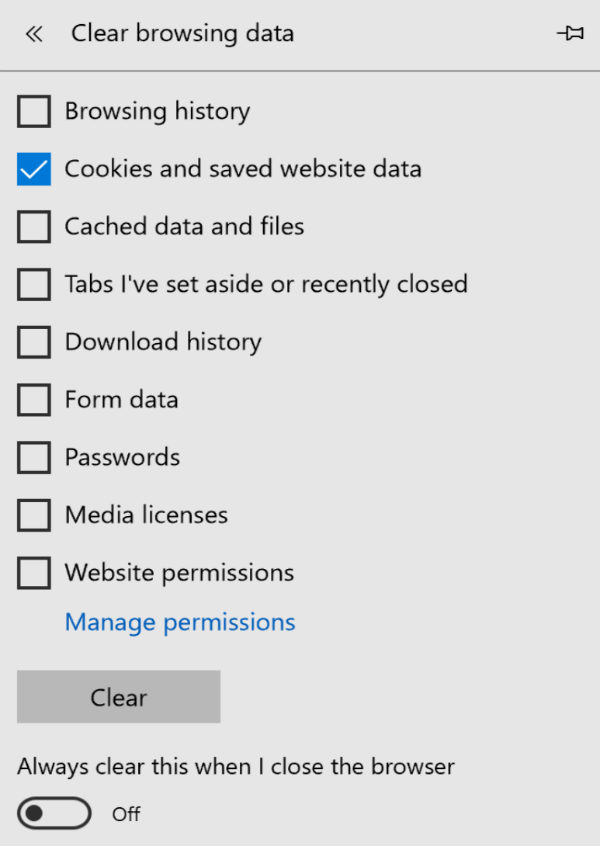Check the Website permissions checkbox
Screen dimensions: 600x846
click(x=34, y=574)
